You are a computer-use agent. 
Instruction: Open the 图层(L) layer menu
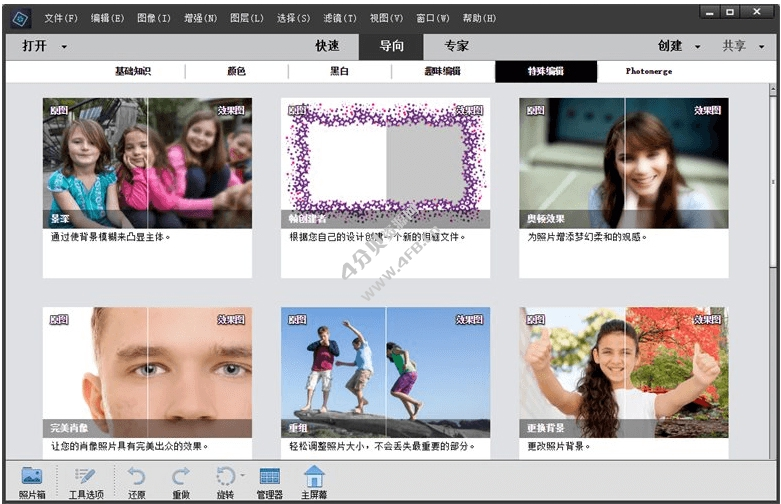[246, 18]
